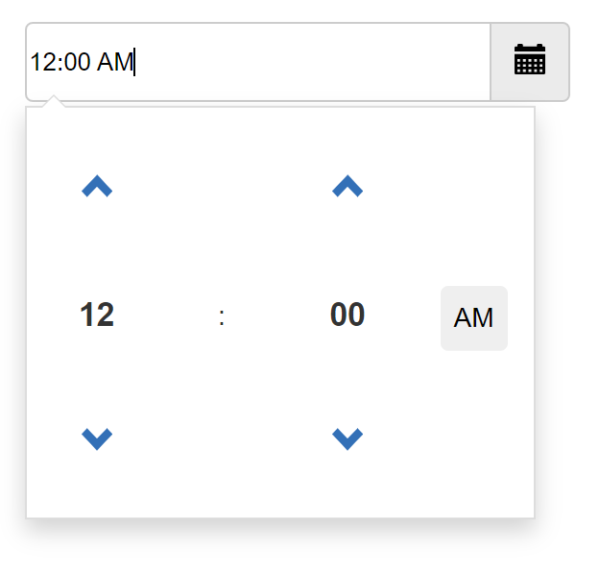This screenshot has height=569, width=599.
Task: Lower minute 00 using its down arrow
Action: click(x=347, y=439)
